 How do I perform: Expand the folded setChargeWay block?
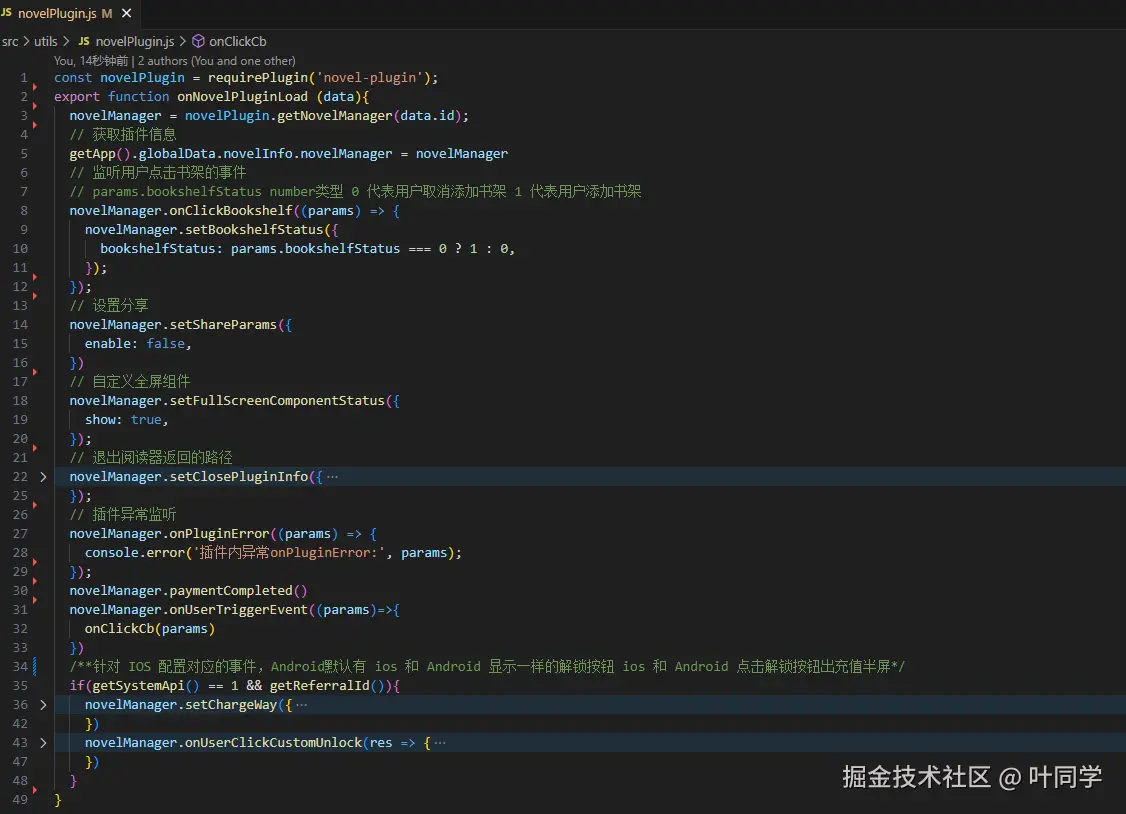(x=43, y=705)
